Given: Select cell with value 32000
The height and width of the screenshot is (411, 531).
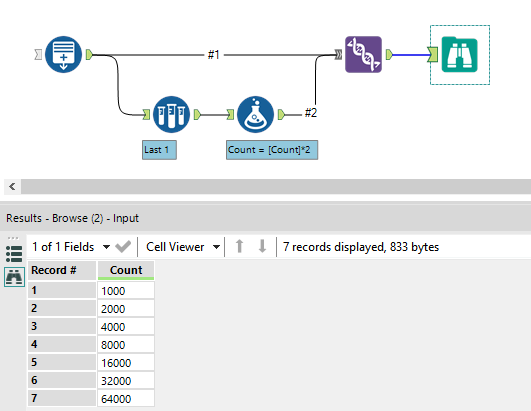Looking at the screenshot, I should pos(126,380).
